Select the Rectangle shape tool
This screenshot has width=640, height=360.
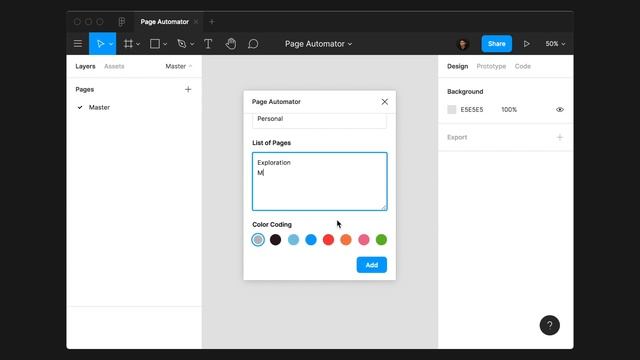coord(155,44)
